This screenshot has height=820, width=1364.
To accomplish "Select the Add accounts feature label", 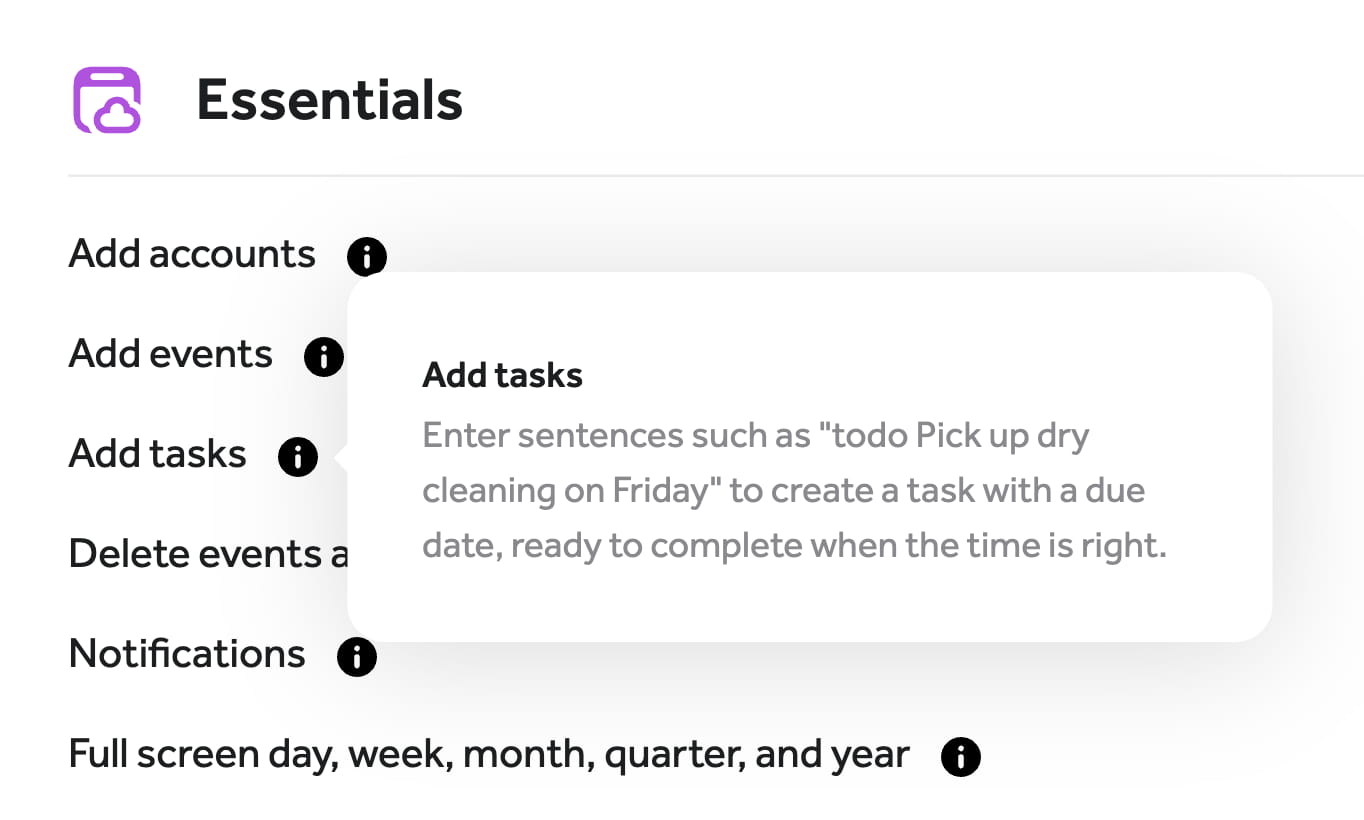I will (192, 254).
